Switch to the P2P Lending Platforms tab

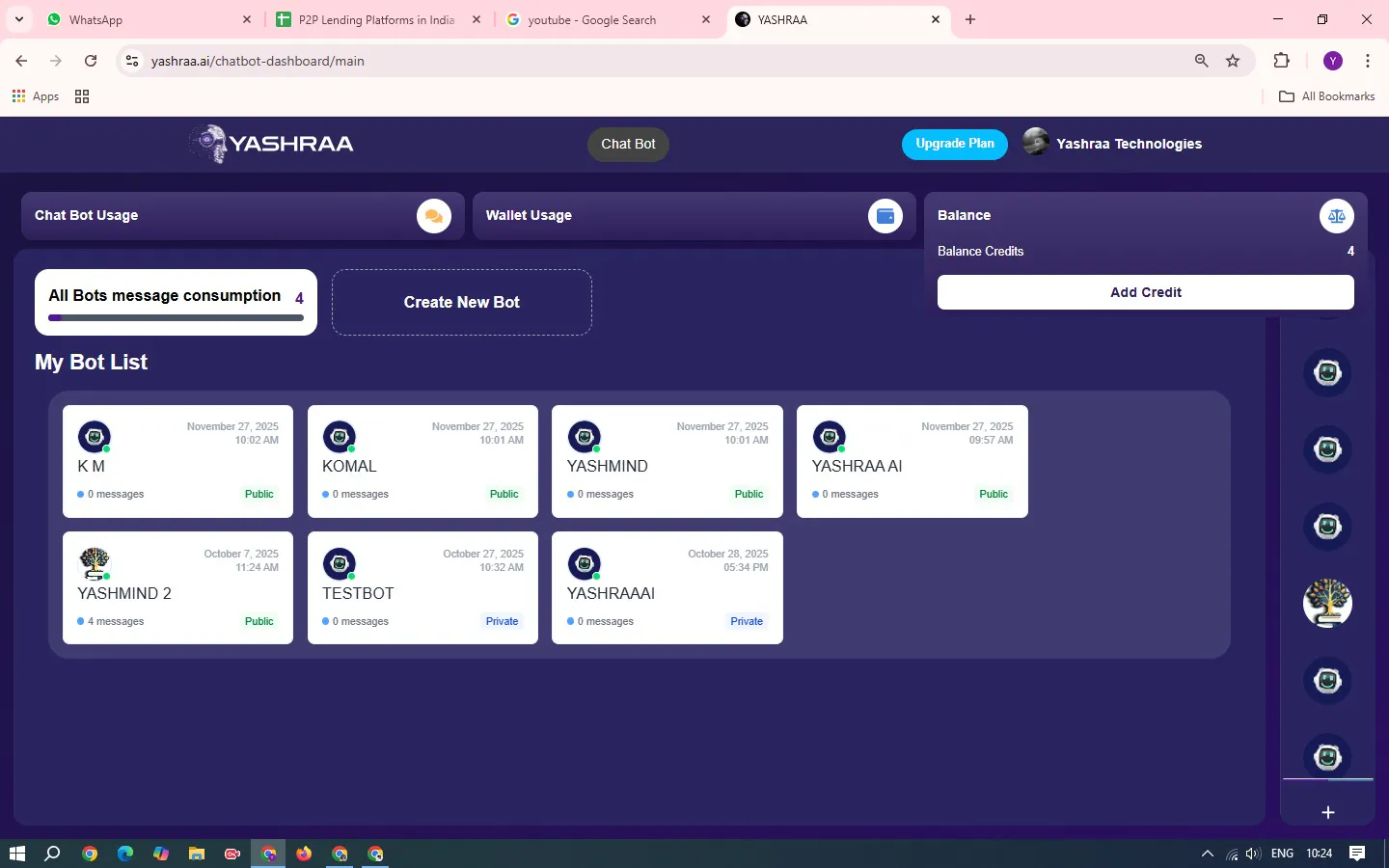pyautogui.click(x=378, y=19)
